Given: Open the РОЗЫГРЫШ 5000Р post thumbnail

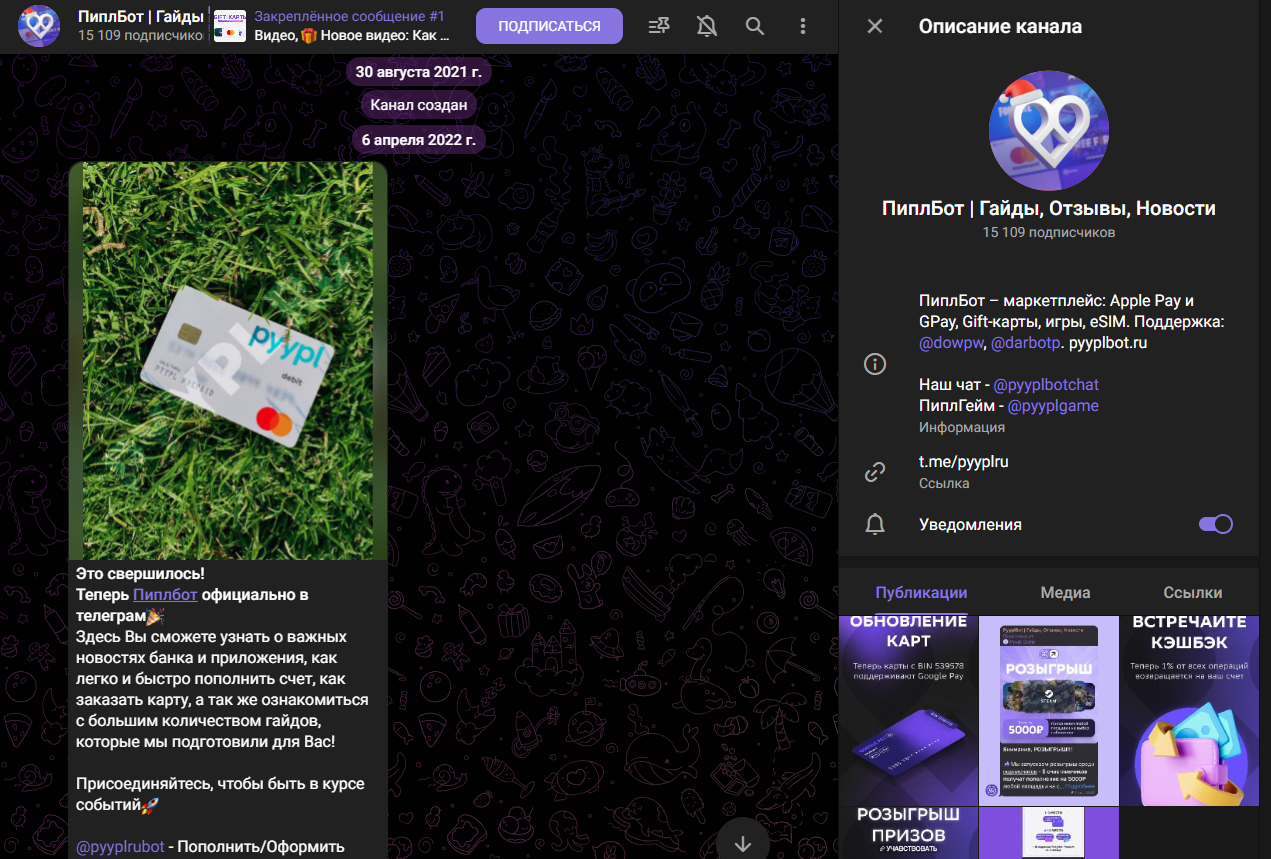Looking at the screenshot, I should [1048, 710].
